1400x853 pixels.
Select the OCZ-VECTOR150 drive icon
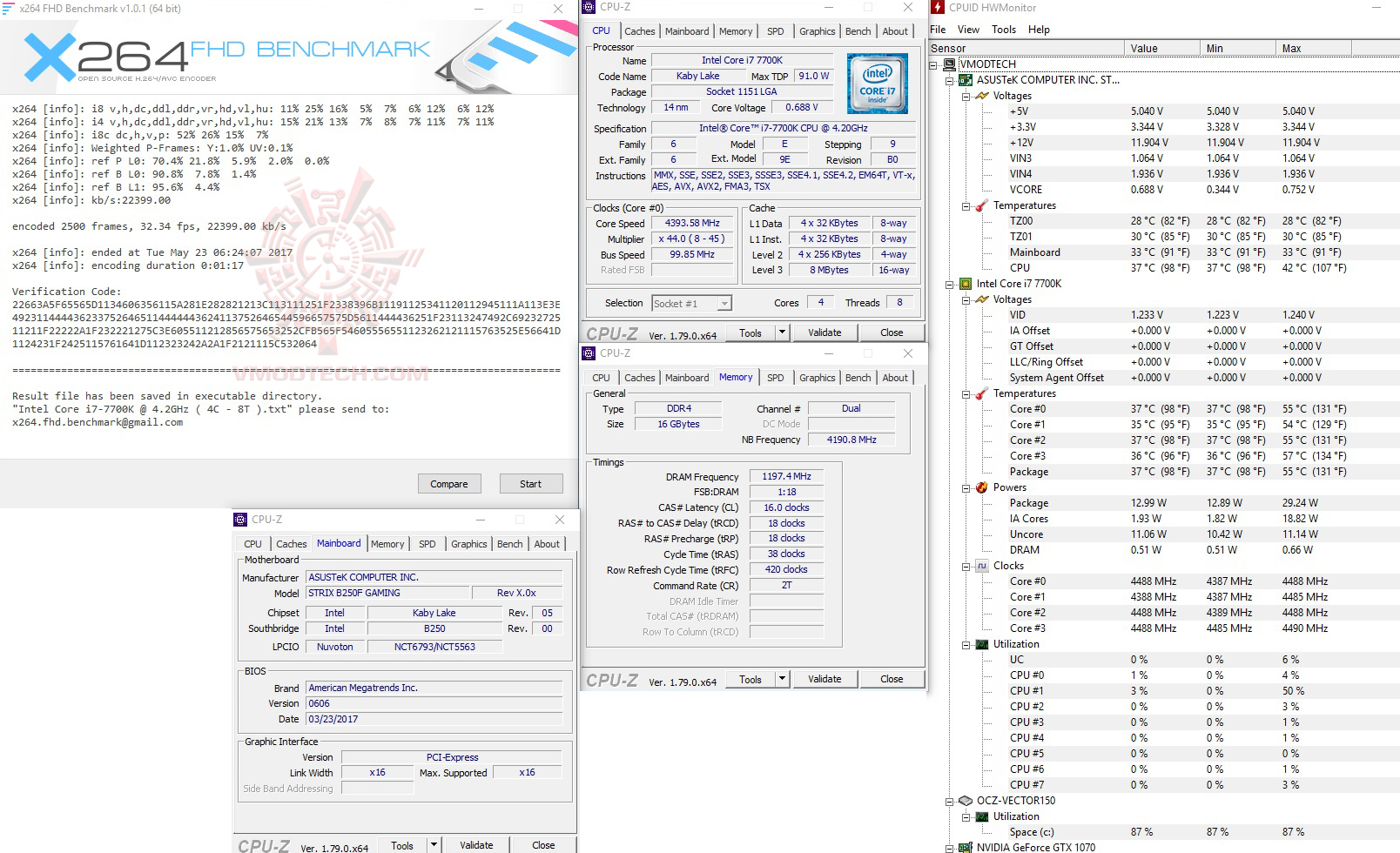(966, 801)
